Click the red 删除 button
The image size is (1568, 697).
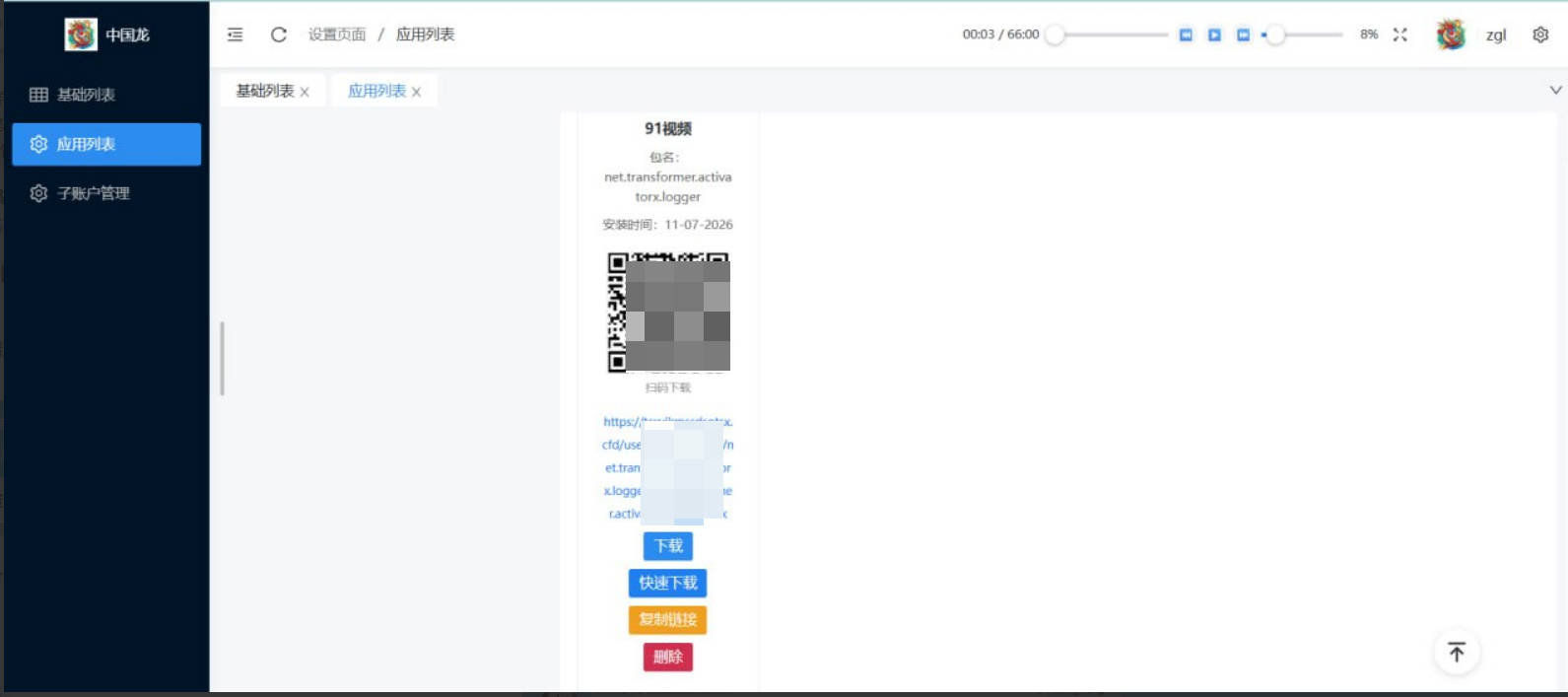[668, 658]
